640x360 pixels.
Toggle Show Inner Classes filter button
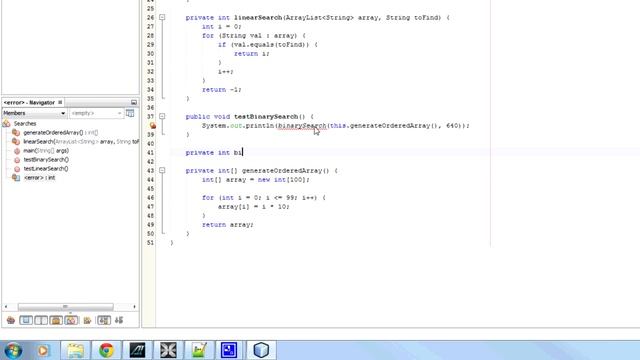[71, 320]
